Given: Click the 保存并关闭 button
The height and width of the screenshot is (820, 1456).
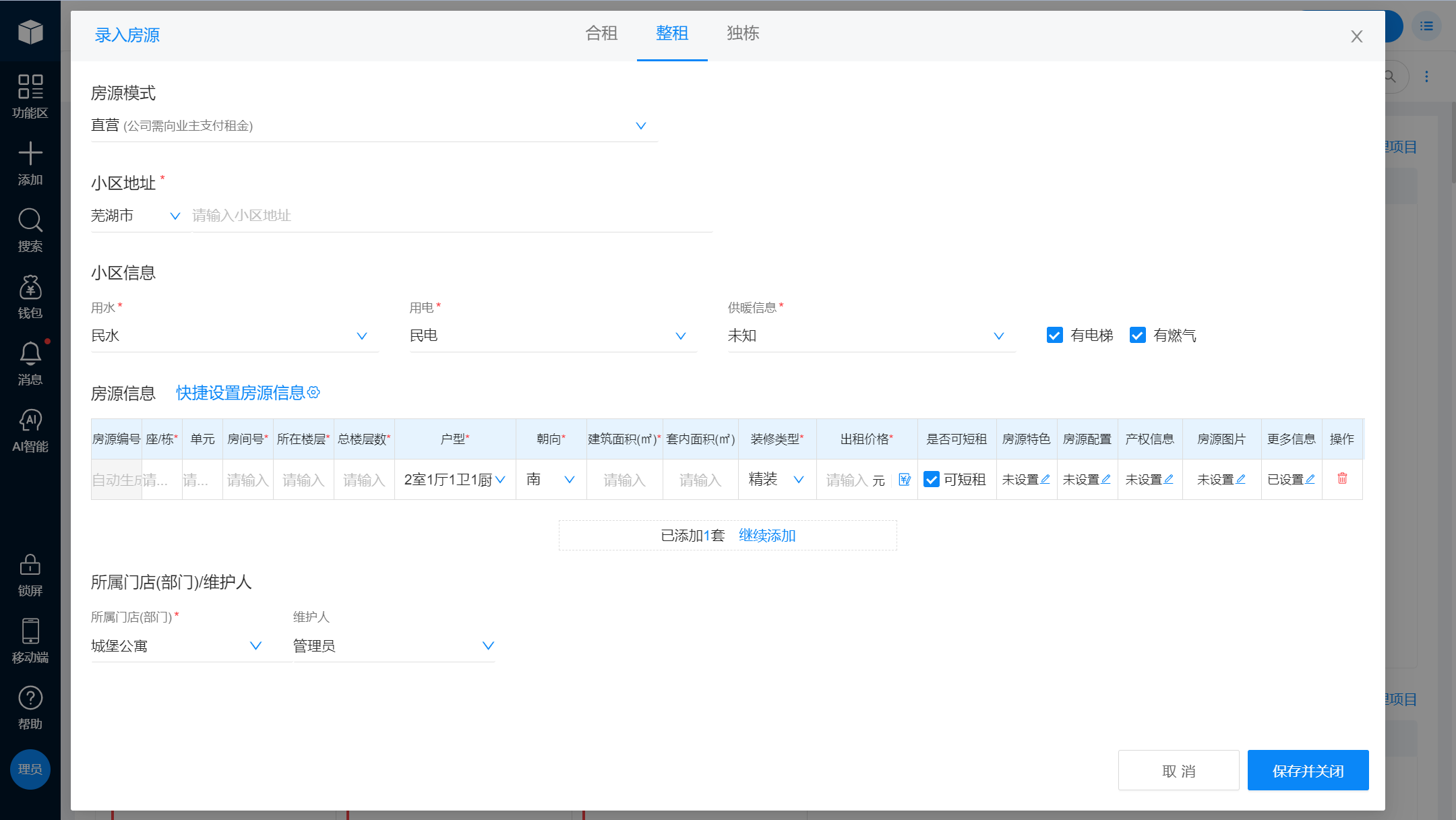Looking at the screenshot, I should coord(1308,770).
